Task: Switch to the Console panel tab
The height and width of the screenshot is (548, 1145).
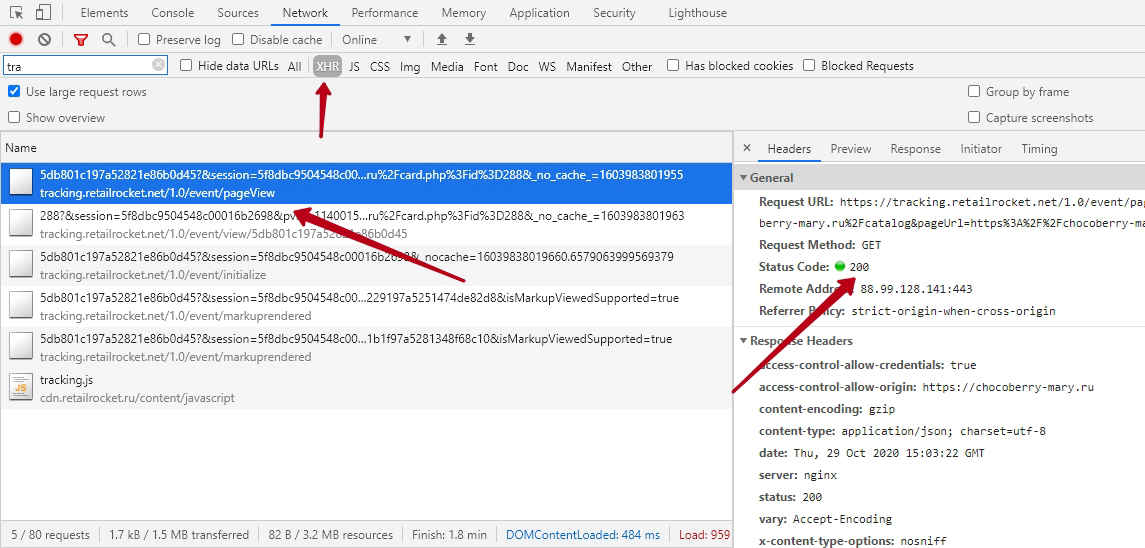Action: [173, 13]
